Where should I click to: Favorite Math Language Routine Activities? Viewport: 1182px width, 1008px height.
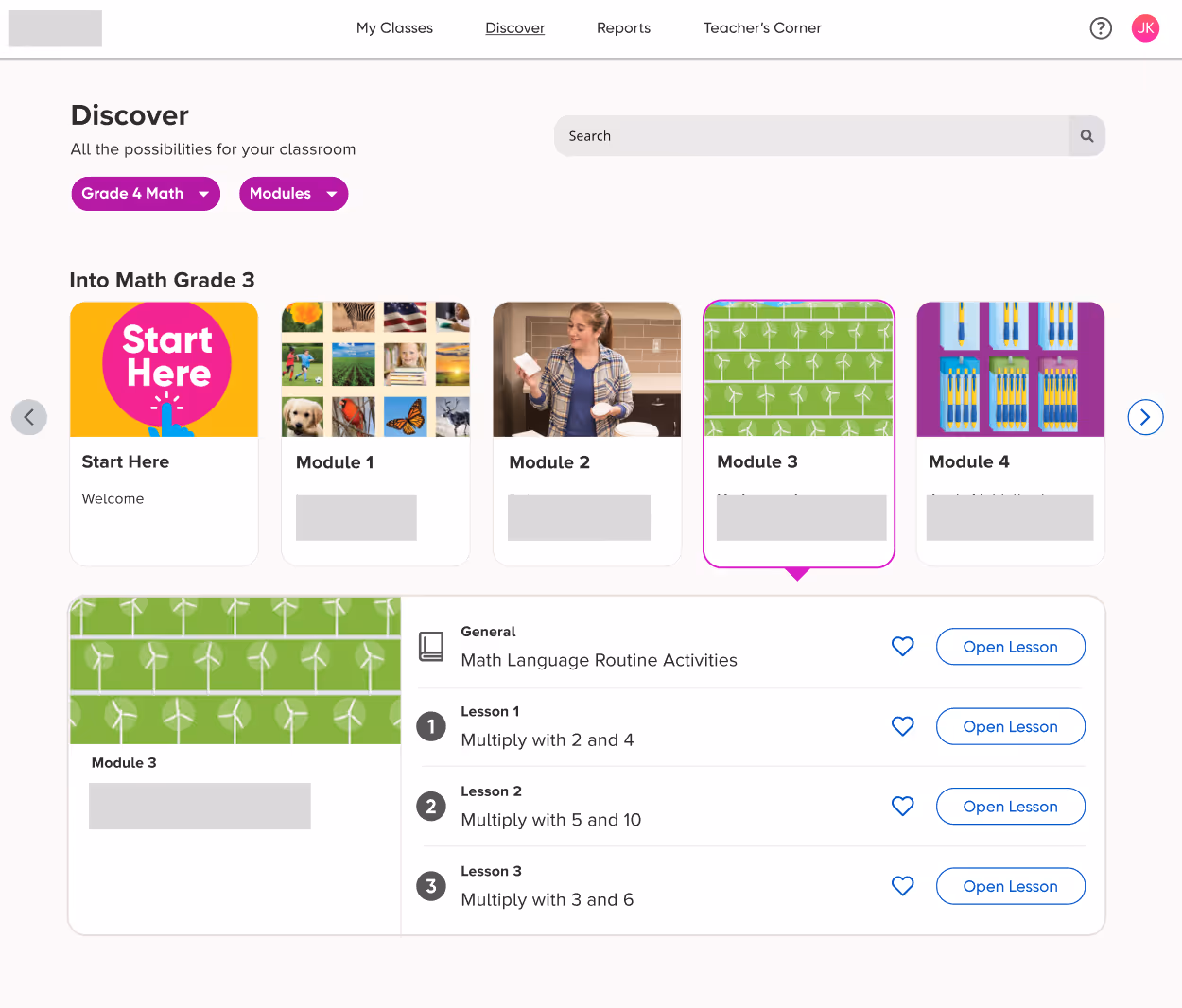pos(903,647)
